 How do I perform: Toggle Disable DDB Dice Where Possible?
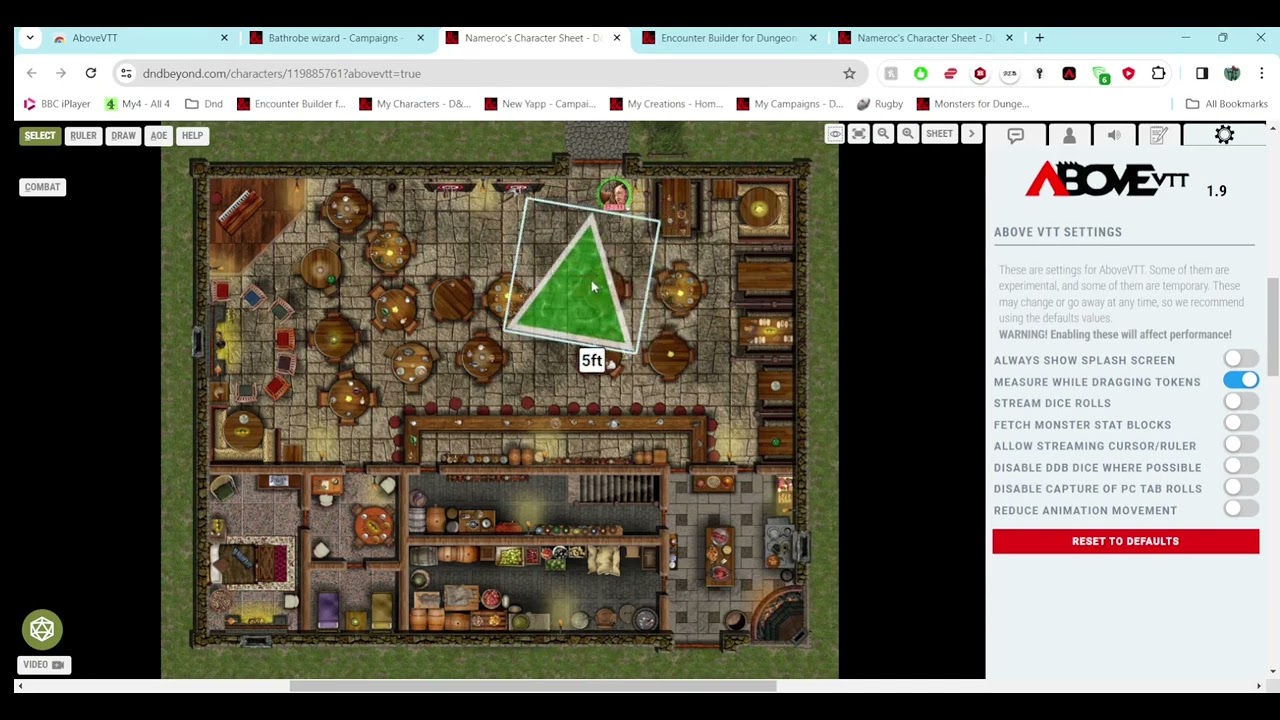(x=1240, y=467)
